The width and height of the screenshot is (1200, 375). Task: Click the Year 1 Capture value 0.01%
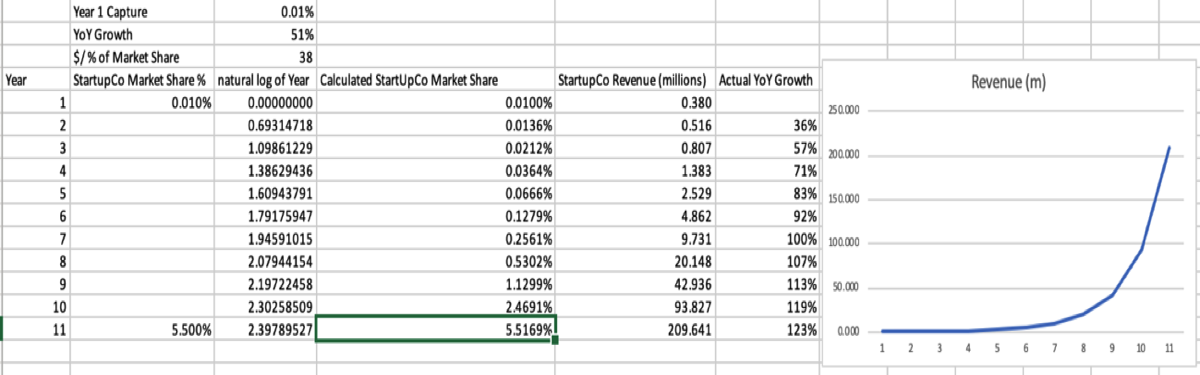click(x=265, y=13)
